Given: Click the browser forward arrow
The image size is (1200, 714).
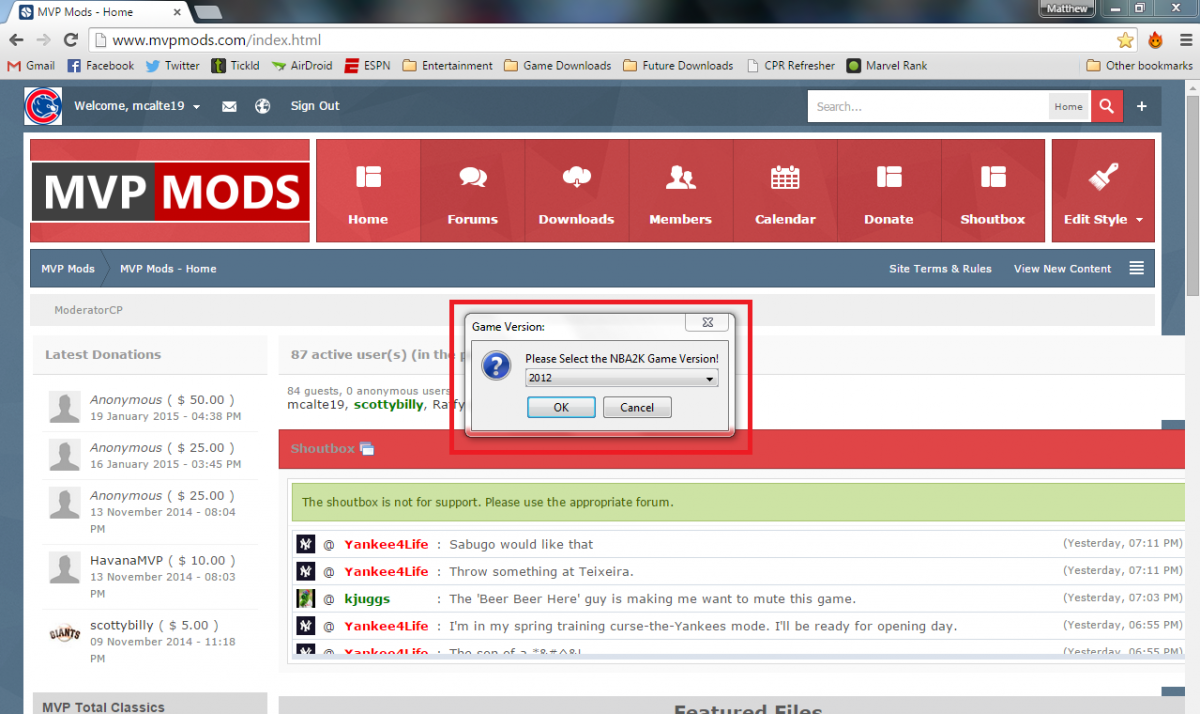Looking at the screenshot, I should point(43,40).
